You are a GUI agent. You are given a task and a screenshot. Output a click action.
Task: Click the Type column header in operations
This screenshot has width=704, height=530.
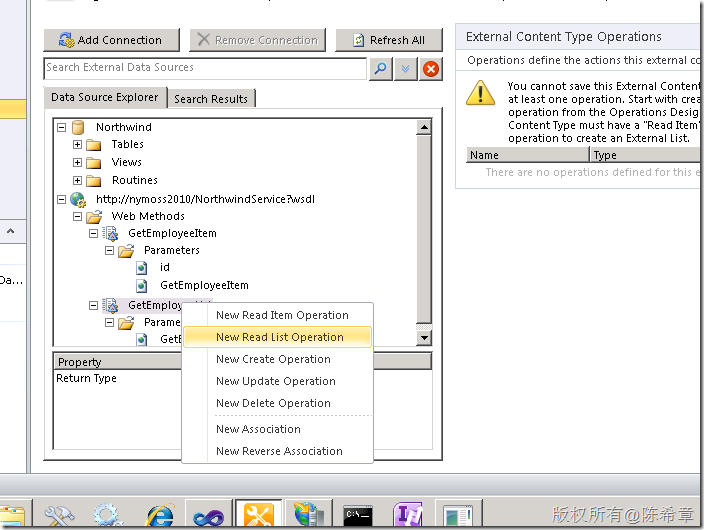646,155
